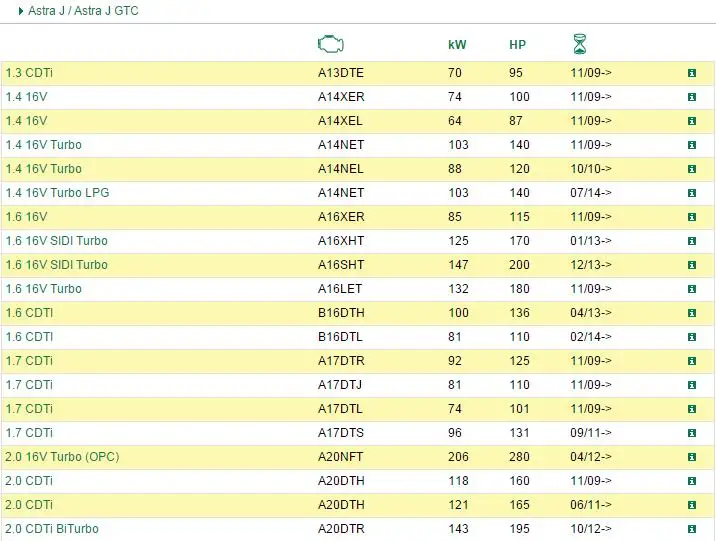
Task: Select 1.4 16V Turbo 140 HP non-LPG
Action: pyautogui.click(x=43, y=145)
